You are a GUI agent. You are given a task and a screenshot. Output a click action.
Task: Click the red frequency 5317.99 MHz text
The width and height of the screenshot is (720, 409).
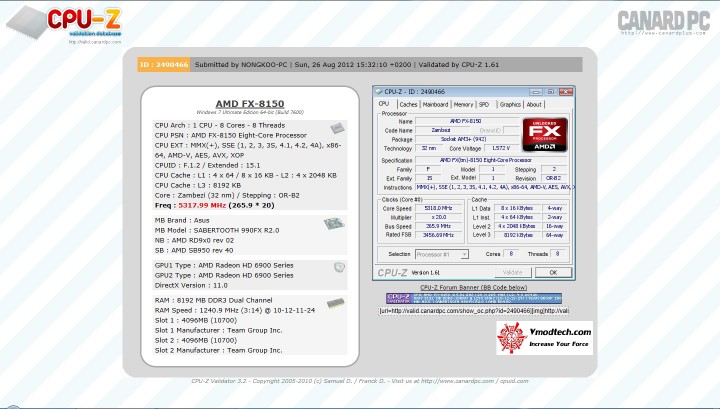click(202, 205)
